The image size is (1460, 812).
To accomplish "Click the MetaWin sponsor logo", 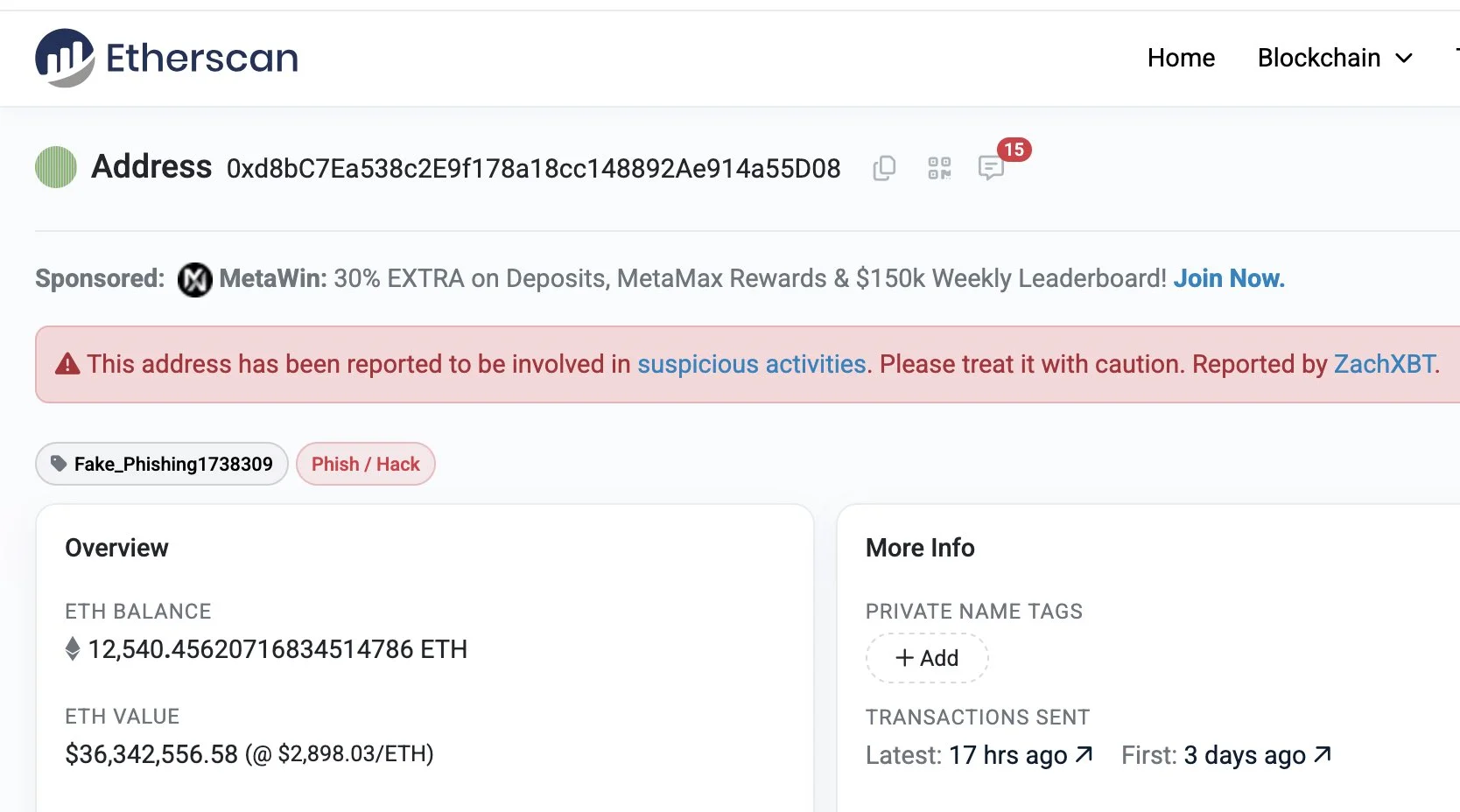I will point(194,280).
